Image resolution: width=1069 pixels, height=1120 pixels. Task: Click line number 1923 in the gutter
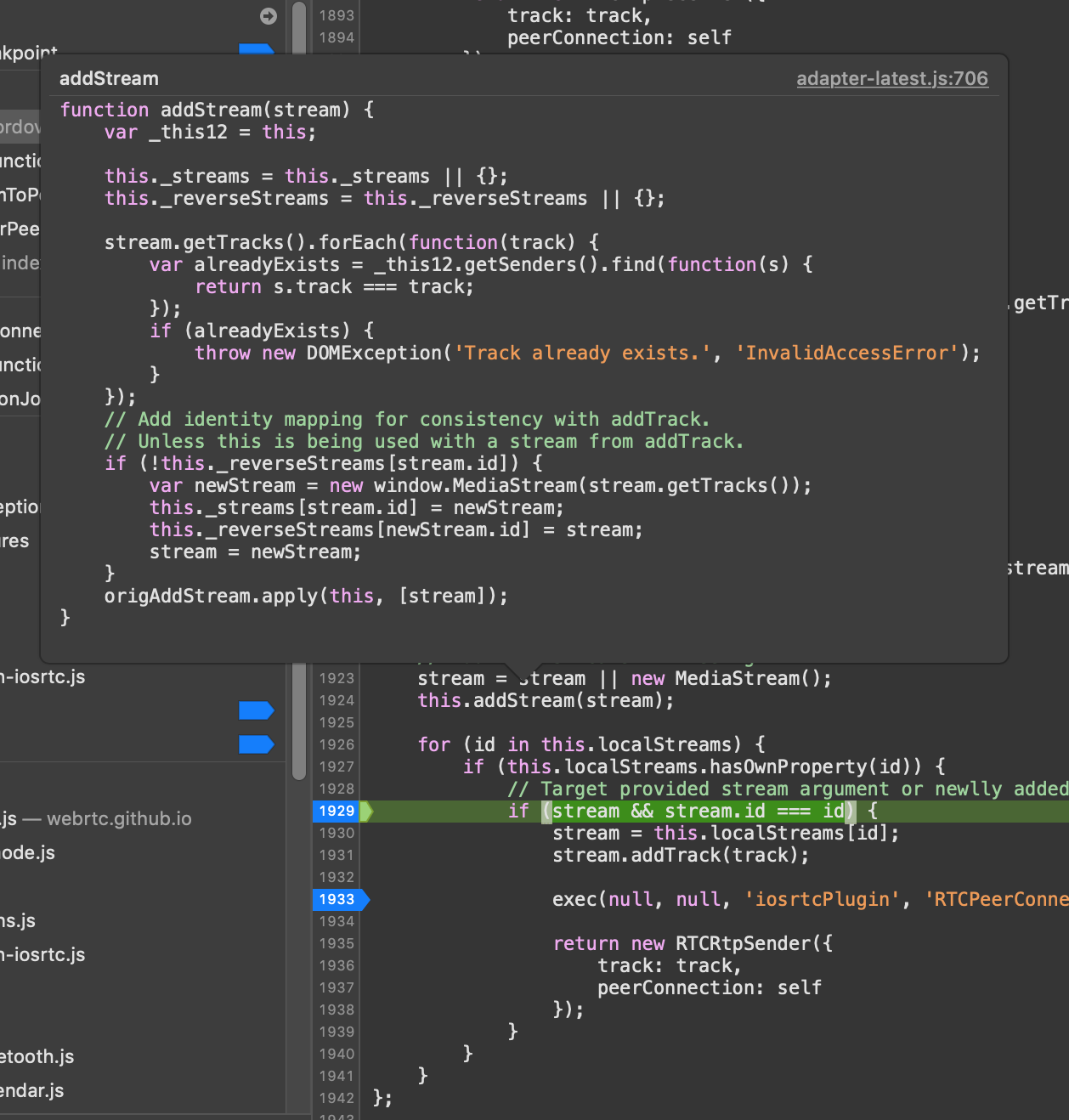coord(337,678)
